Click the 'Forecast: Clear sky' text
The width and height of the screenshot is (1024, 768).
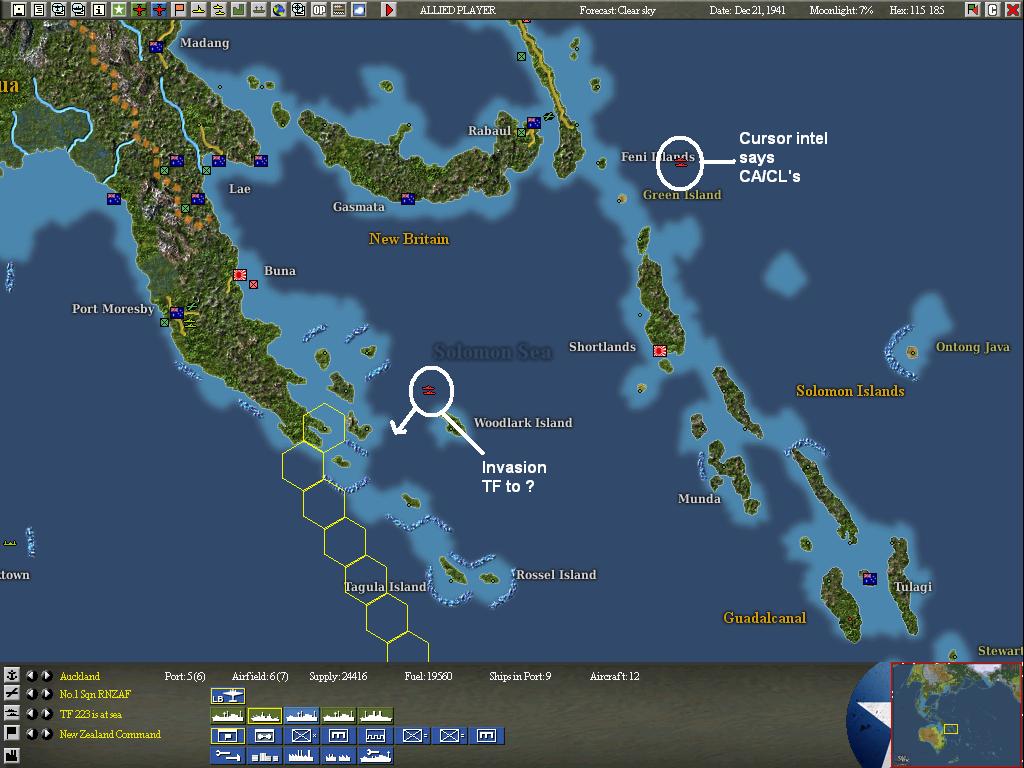[x=617, y=10]
